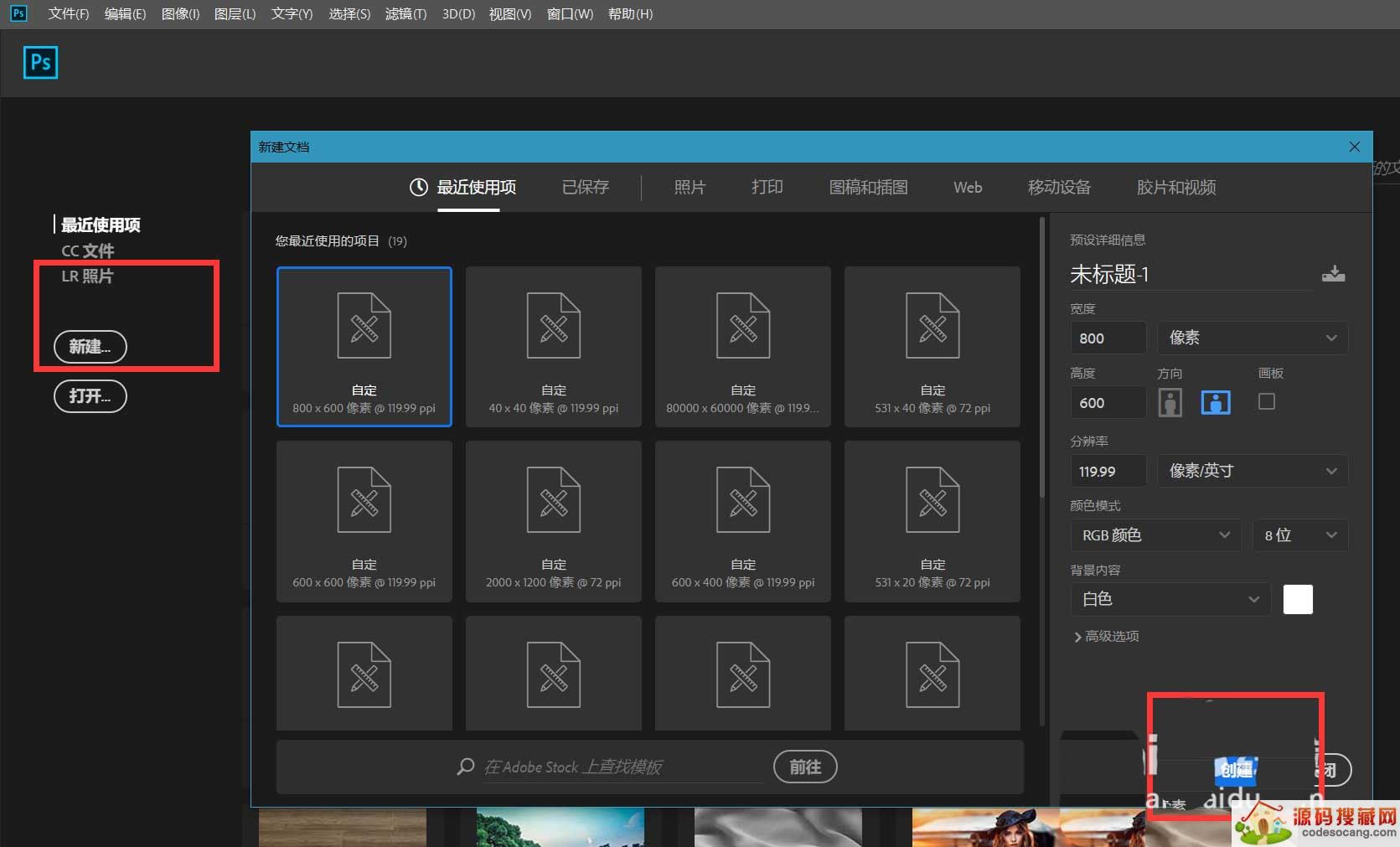Switch to the 照片 tab
The width and height of the screenshot is (1400, 847).
click(690, 187)
